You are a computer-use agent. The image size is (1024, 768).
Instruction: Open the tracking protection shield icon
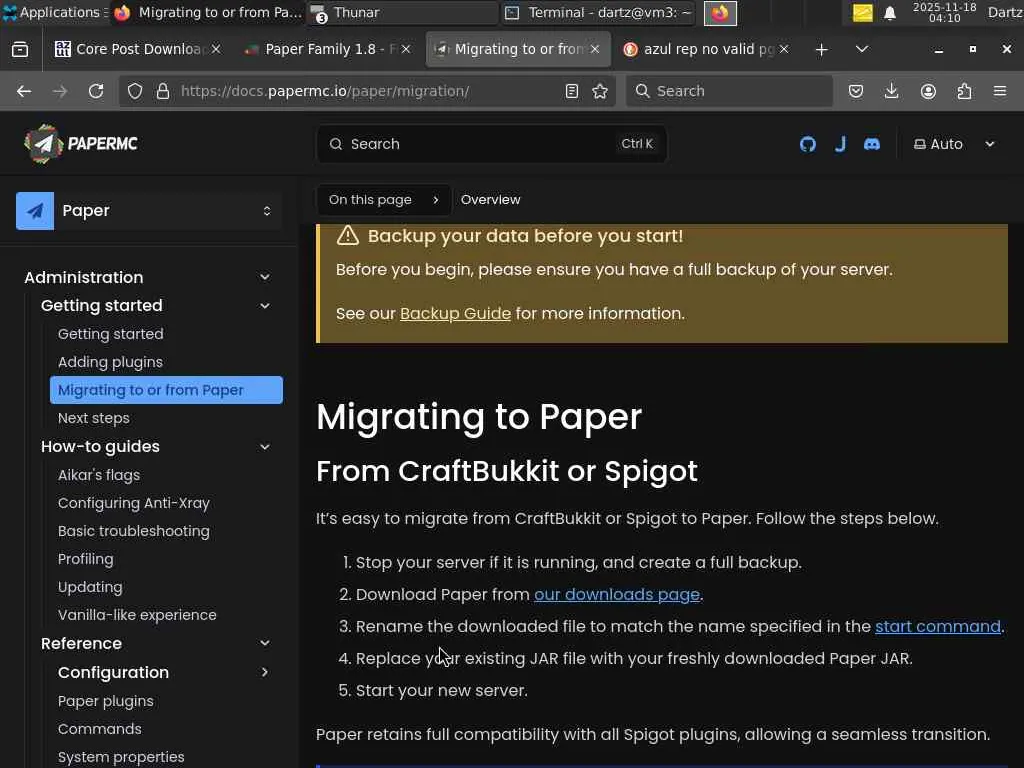pos(135,91)
